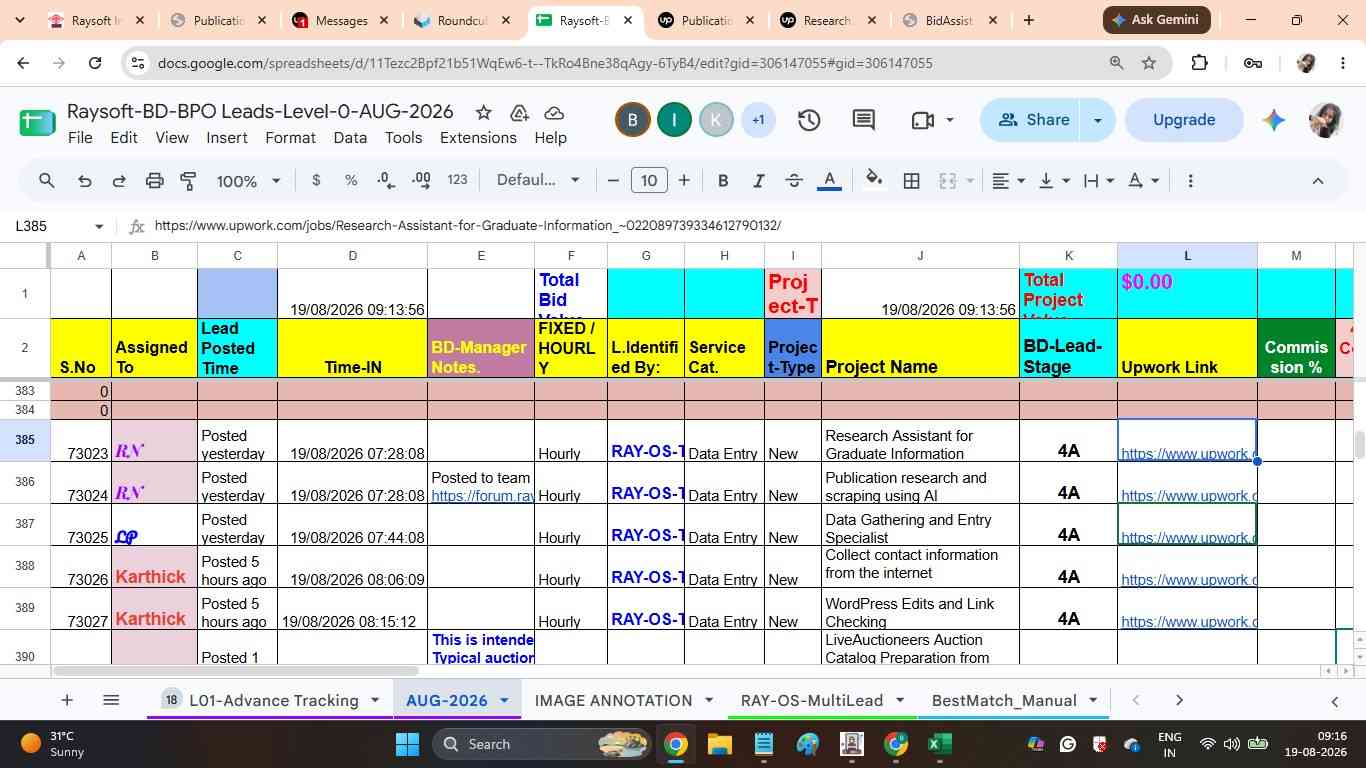Screen dimensions: 1366x768
Task: Click the Upgrade button
Action: tap(1184, 120)
